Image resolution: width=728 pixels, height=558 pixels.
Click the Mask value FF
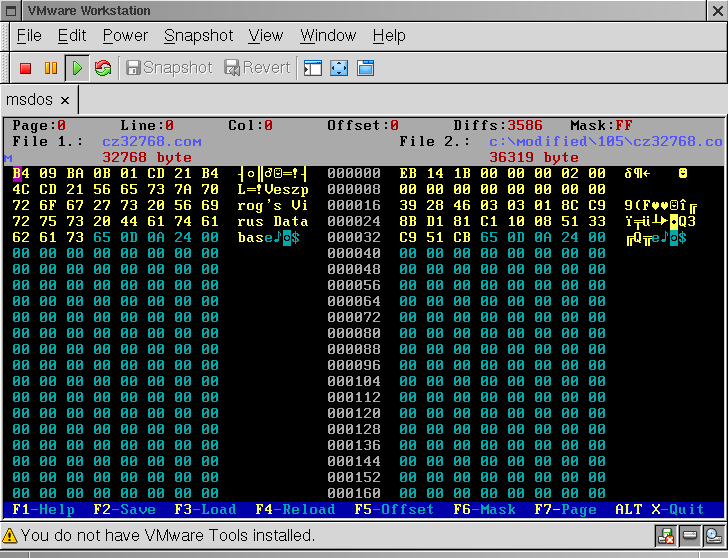(x=624, y=125)
